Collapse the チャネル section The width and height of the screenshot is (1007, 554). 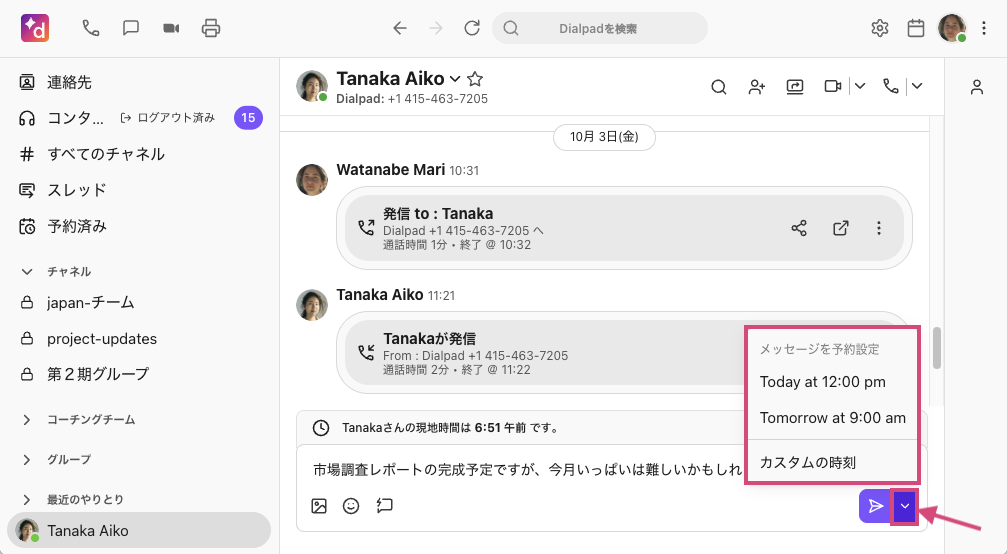click(x=27, y=271)
